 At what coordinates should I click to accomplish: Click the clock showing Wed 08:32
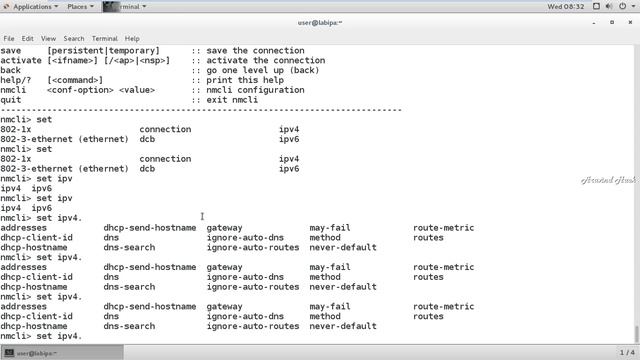565,7
